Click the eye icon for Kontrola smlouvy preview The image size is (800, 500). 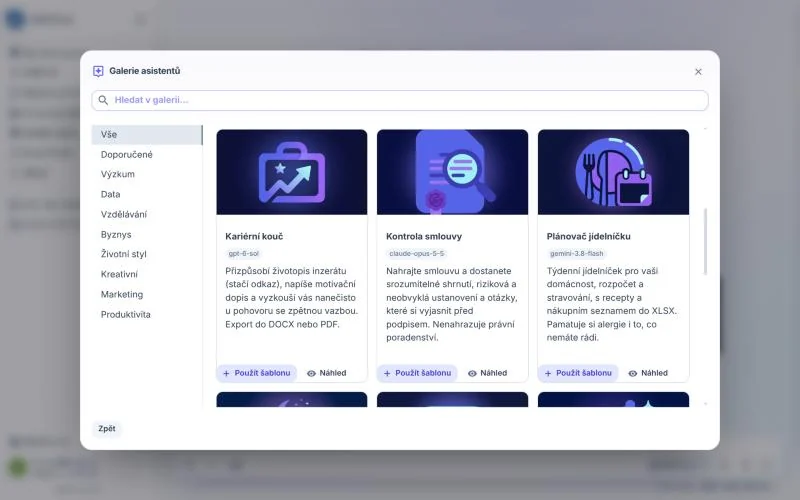(x=472, y=373)
